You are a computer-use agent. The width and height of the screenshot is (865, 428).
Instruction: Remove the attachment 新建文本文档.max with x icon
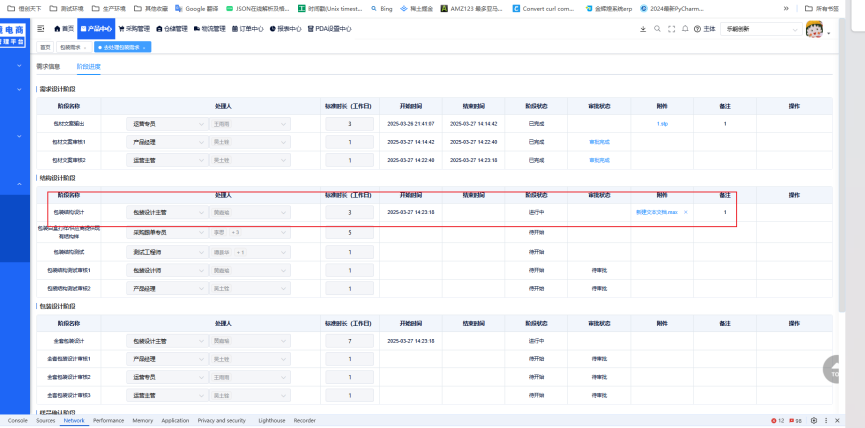(x=685, y=212)
